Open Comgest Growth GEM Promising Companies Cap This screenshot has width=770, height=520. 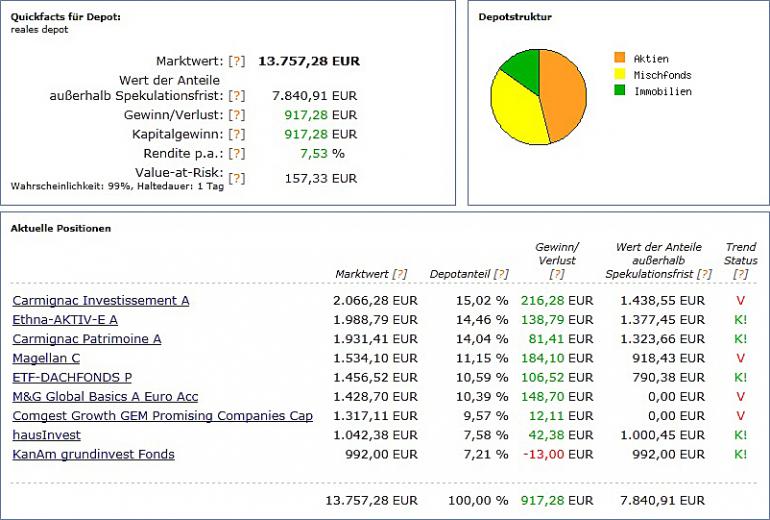(x=162, y=416)
